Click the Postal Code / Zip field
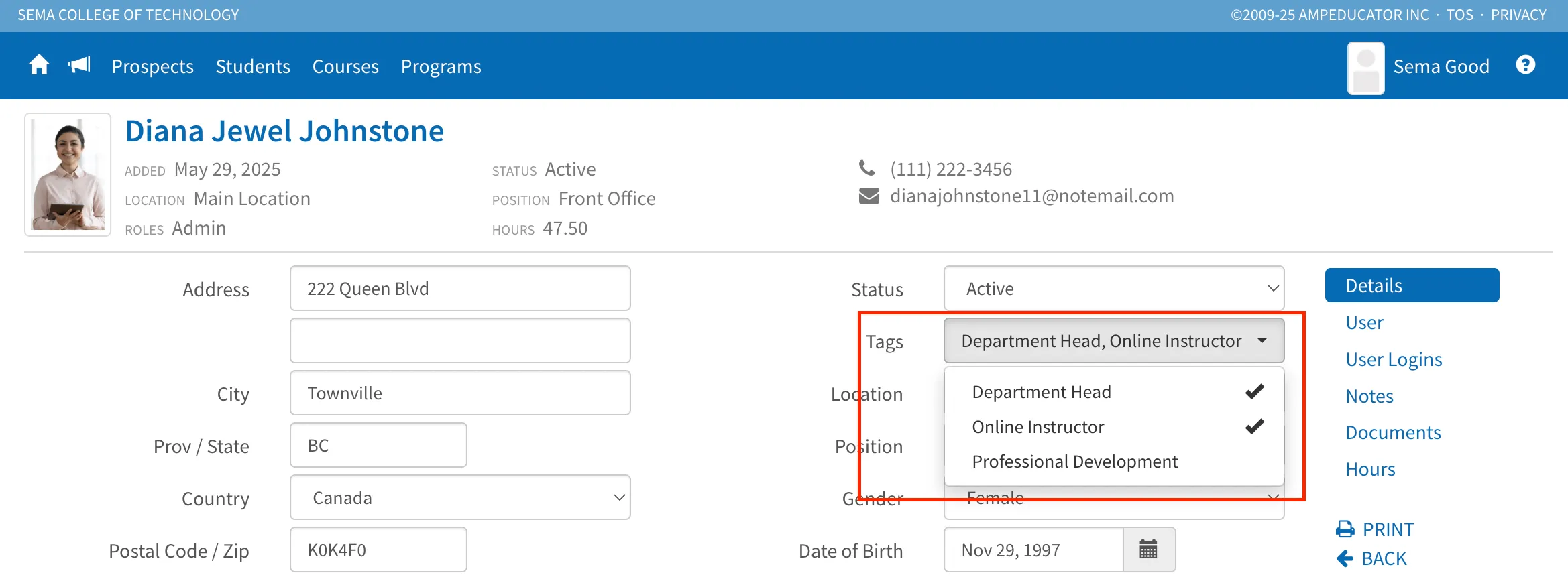Viewport: 1568px width, 579px height. click(x=378, y=550)
